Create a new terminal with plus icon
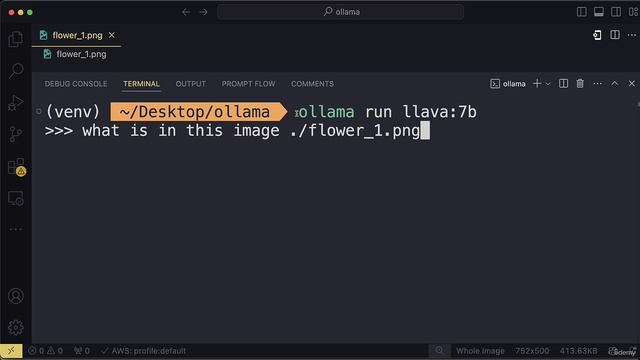 [537, 84]
